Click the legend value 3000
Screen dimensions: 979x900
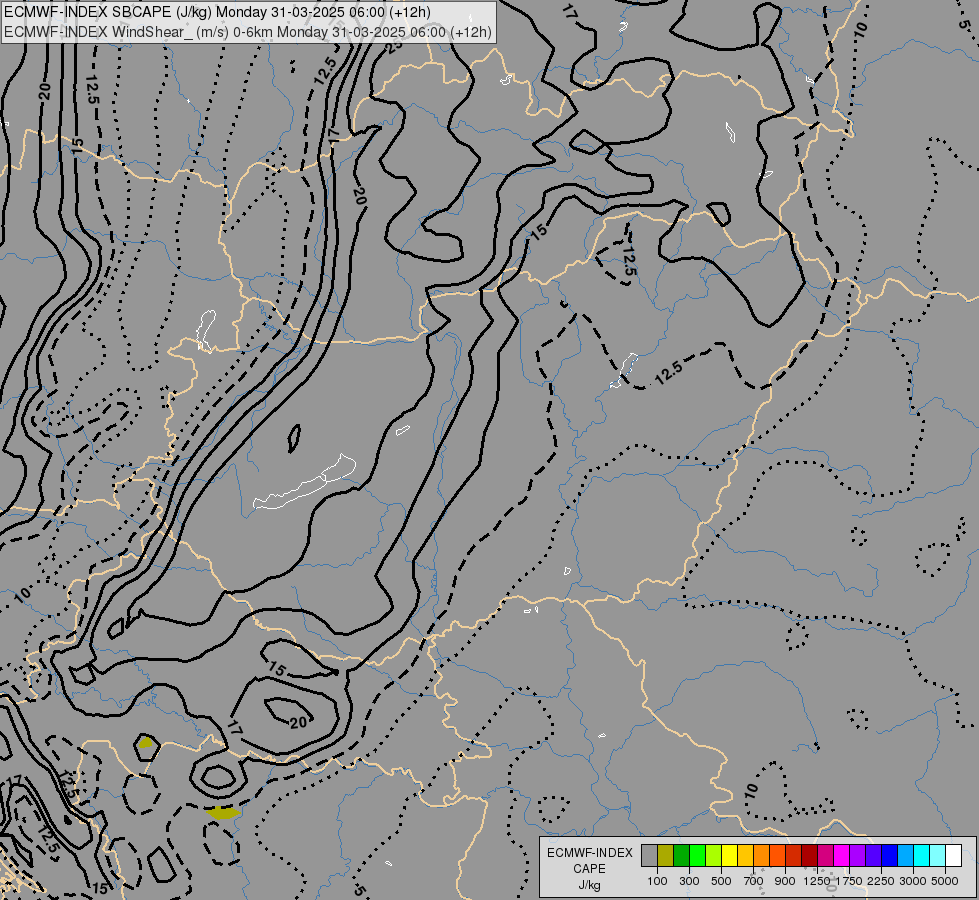pyautogui.click(x=913, y=881)
